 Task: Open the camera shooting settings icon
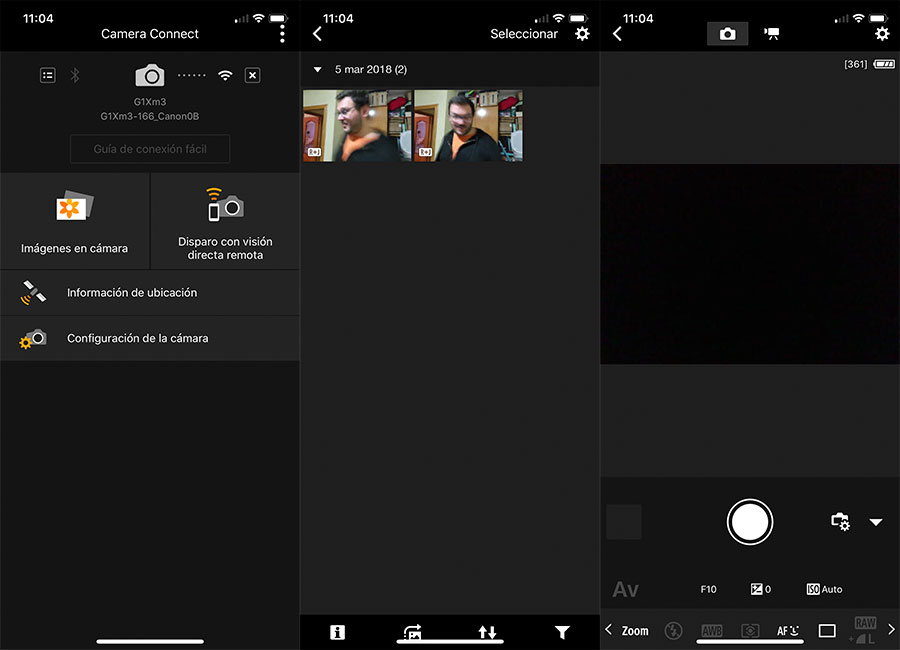(840, 522)
